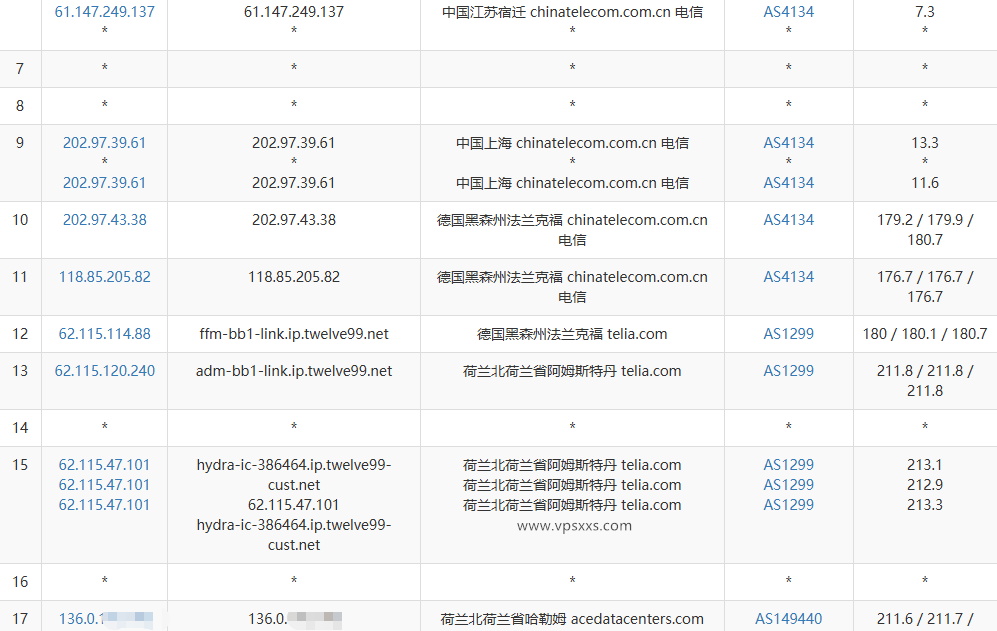Screen dimensions: 997x631
Task: Open the blue 202.97.43.38 link in hop 10
Action: point(104,219)
